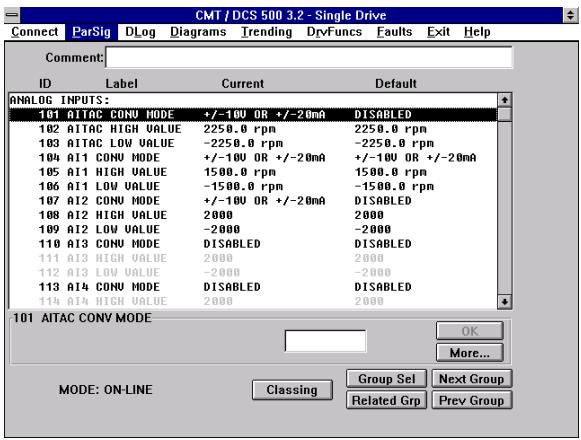The image size is (581, 440).
Task: Go to the Prev Group
Action: coord(472,400)
